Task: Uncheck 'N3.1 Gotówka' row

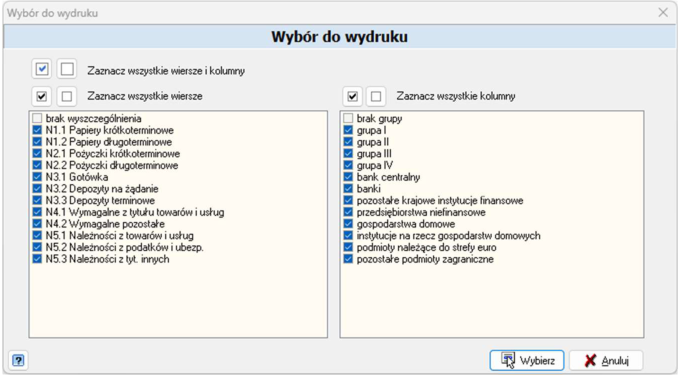Action: tap(37, 177)
